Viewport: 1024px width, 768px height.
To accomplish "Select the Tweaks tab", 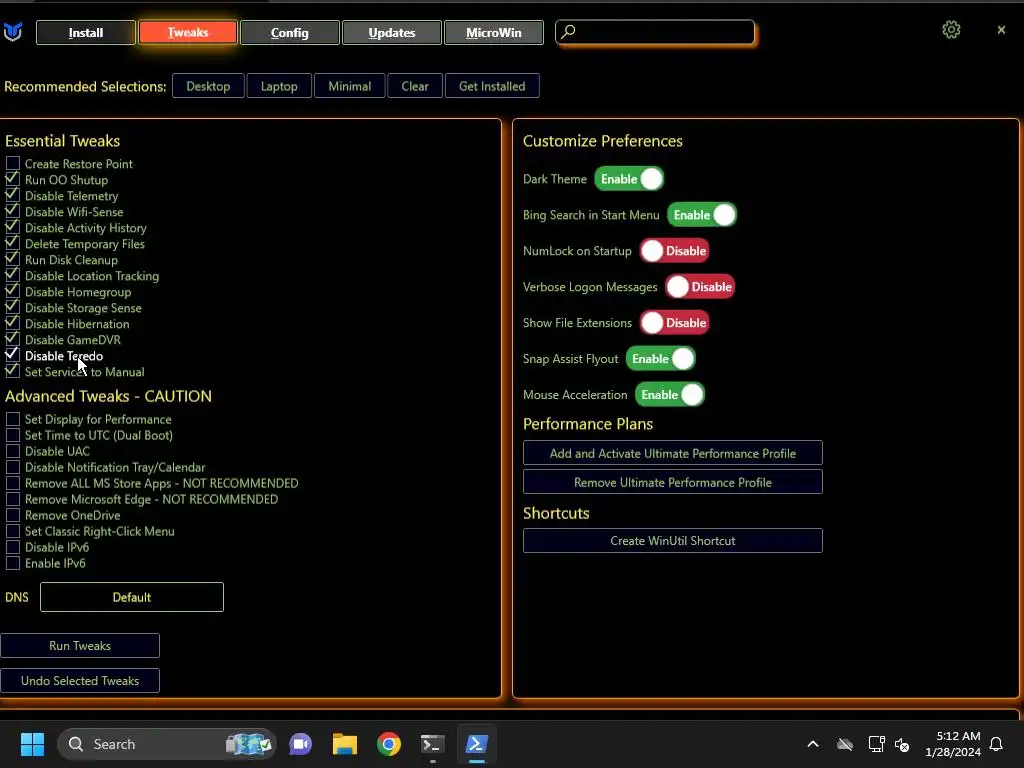I will (187, 33).
